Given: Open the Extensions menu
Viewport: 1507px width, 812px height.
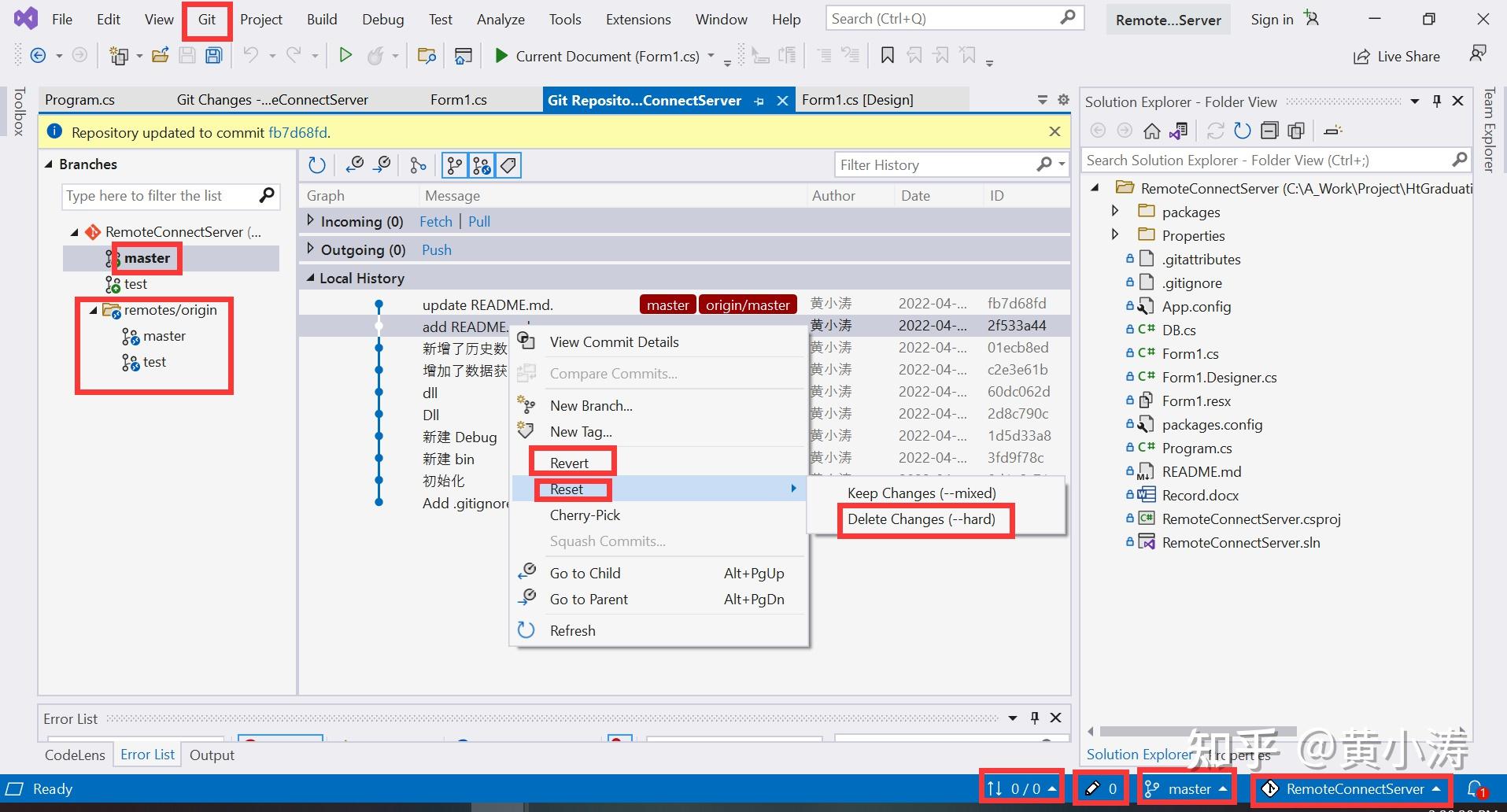Looking at the screenshot, I should (x=638, y=20).
